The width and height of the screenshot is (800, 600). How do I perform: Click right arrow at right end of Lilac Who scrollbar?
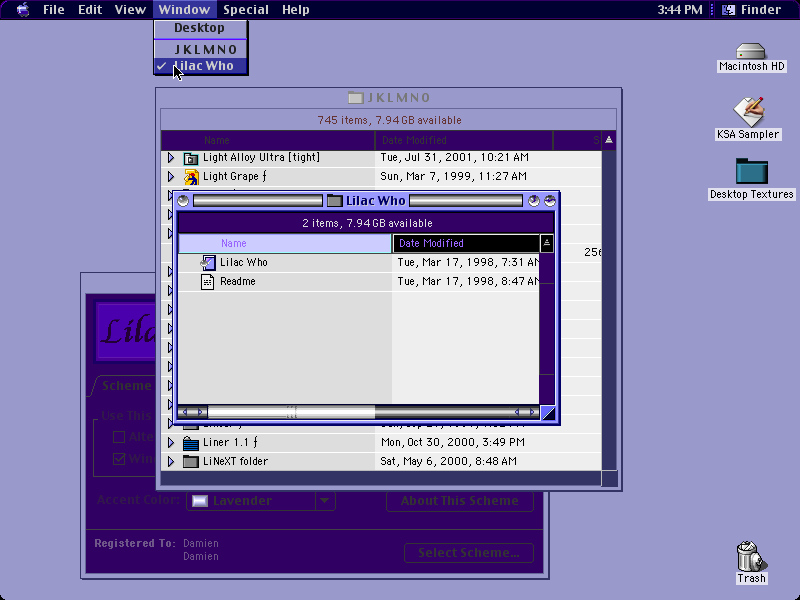[532, 412]
